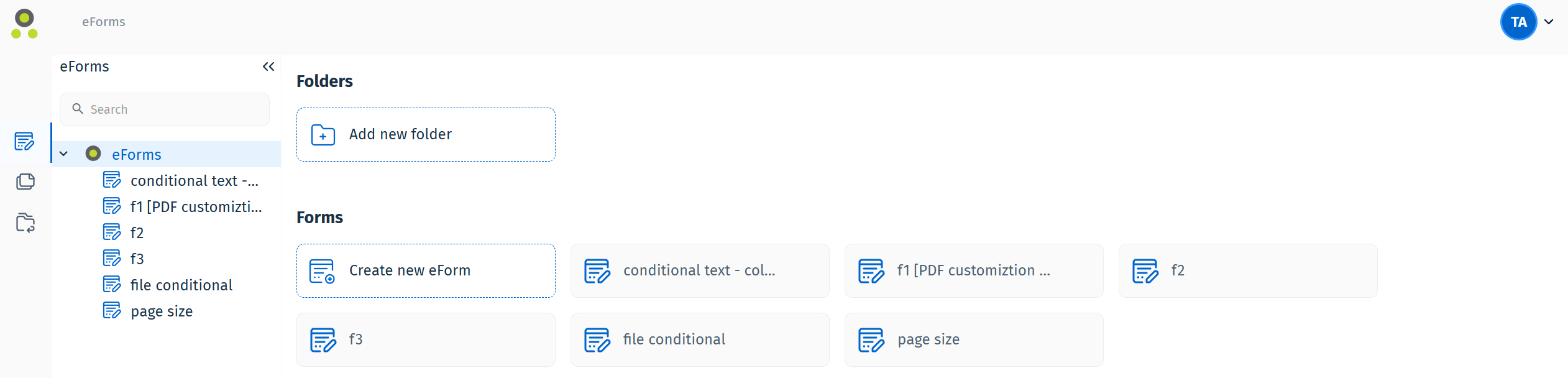Open the 'f2' form card
Screen dimensions: 1568x378
[x=1247, y=271]
